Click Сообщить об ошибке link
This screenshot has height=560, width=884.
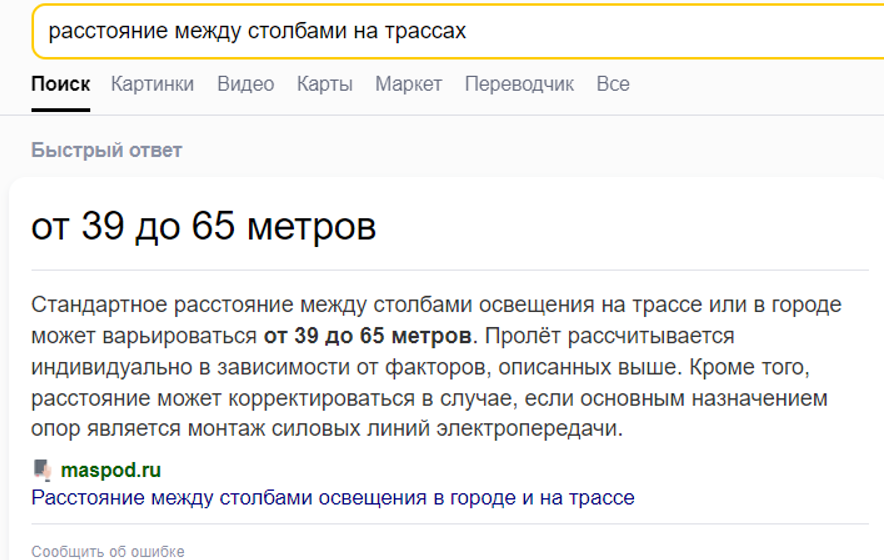[108, 551]
